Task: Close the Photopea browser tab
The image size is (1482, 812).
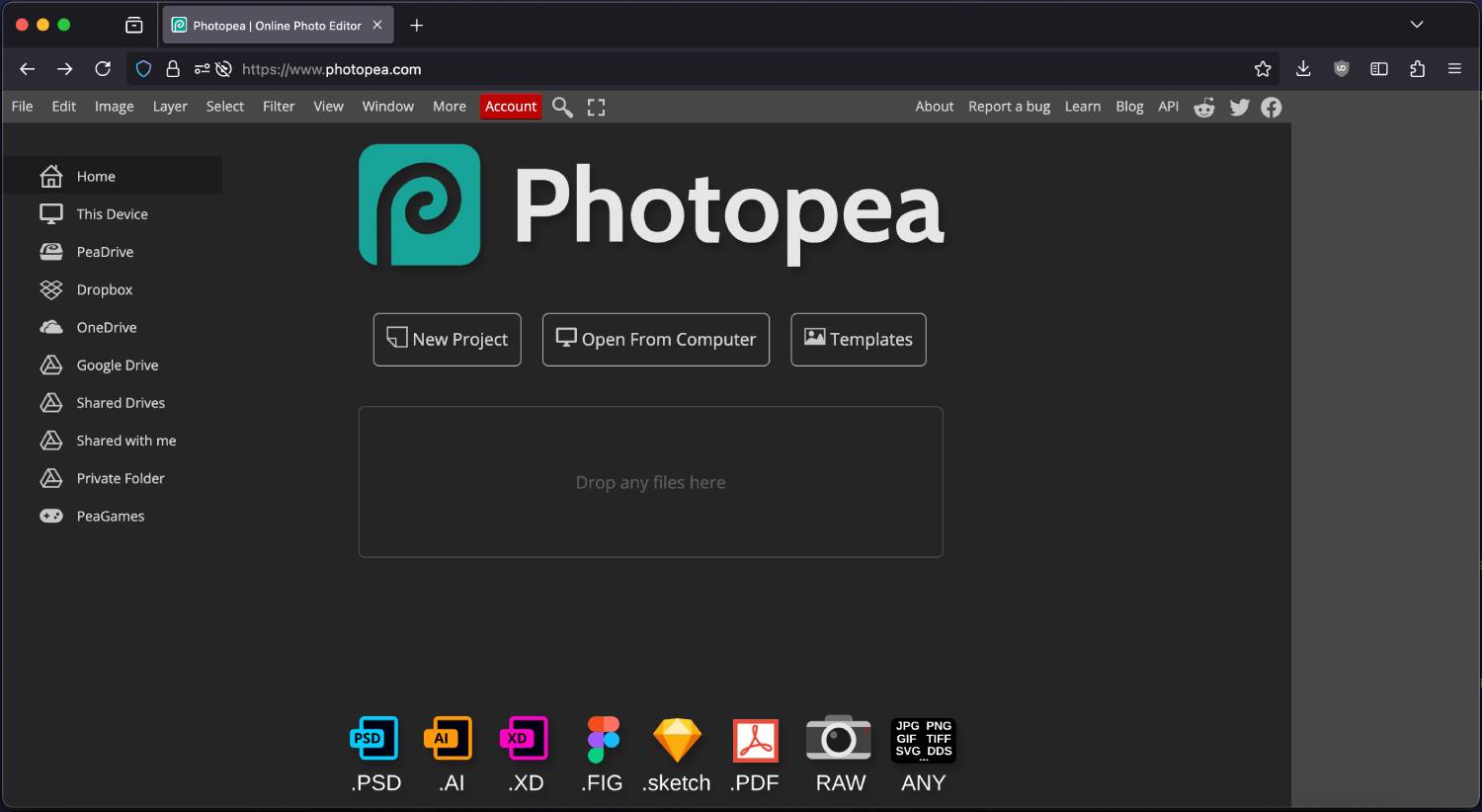Action: [x=377, y=26]
